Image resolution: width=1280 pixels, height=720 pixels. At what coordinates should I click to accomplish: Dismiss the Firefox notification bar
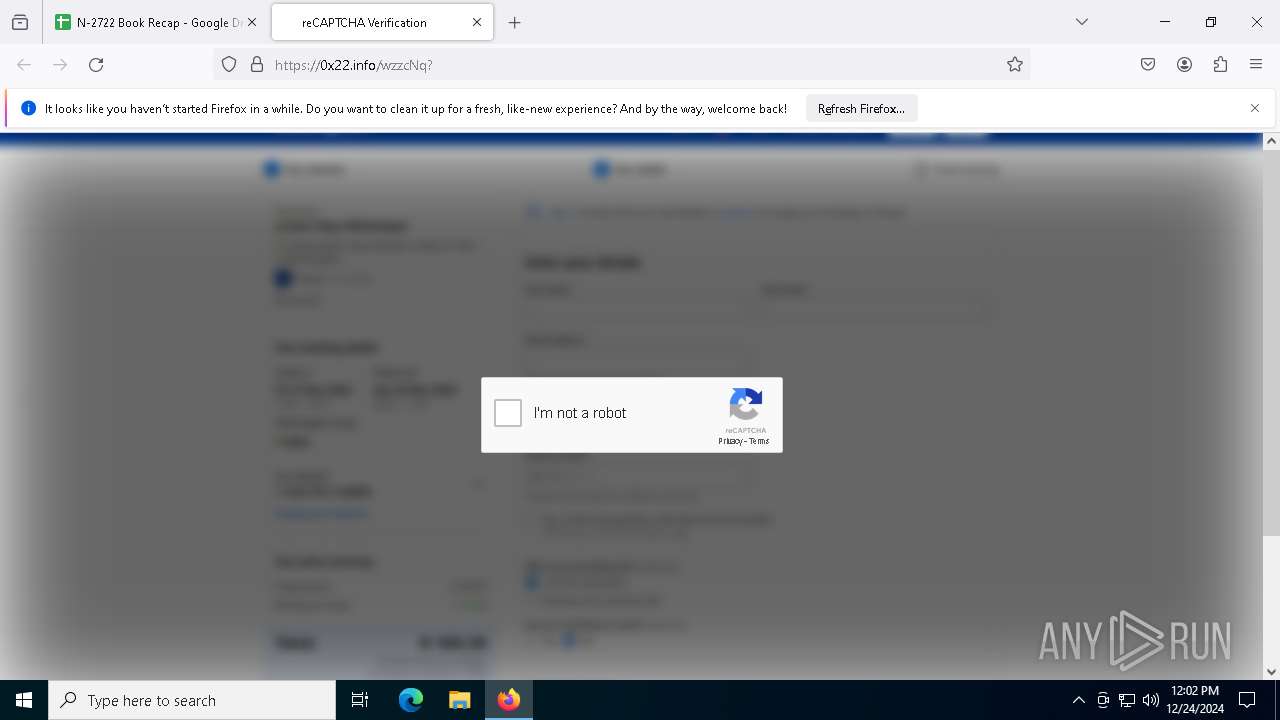click(1255, 108)
